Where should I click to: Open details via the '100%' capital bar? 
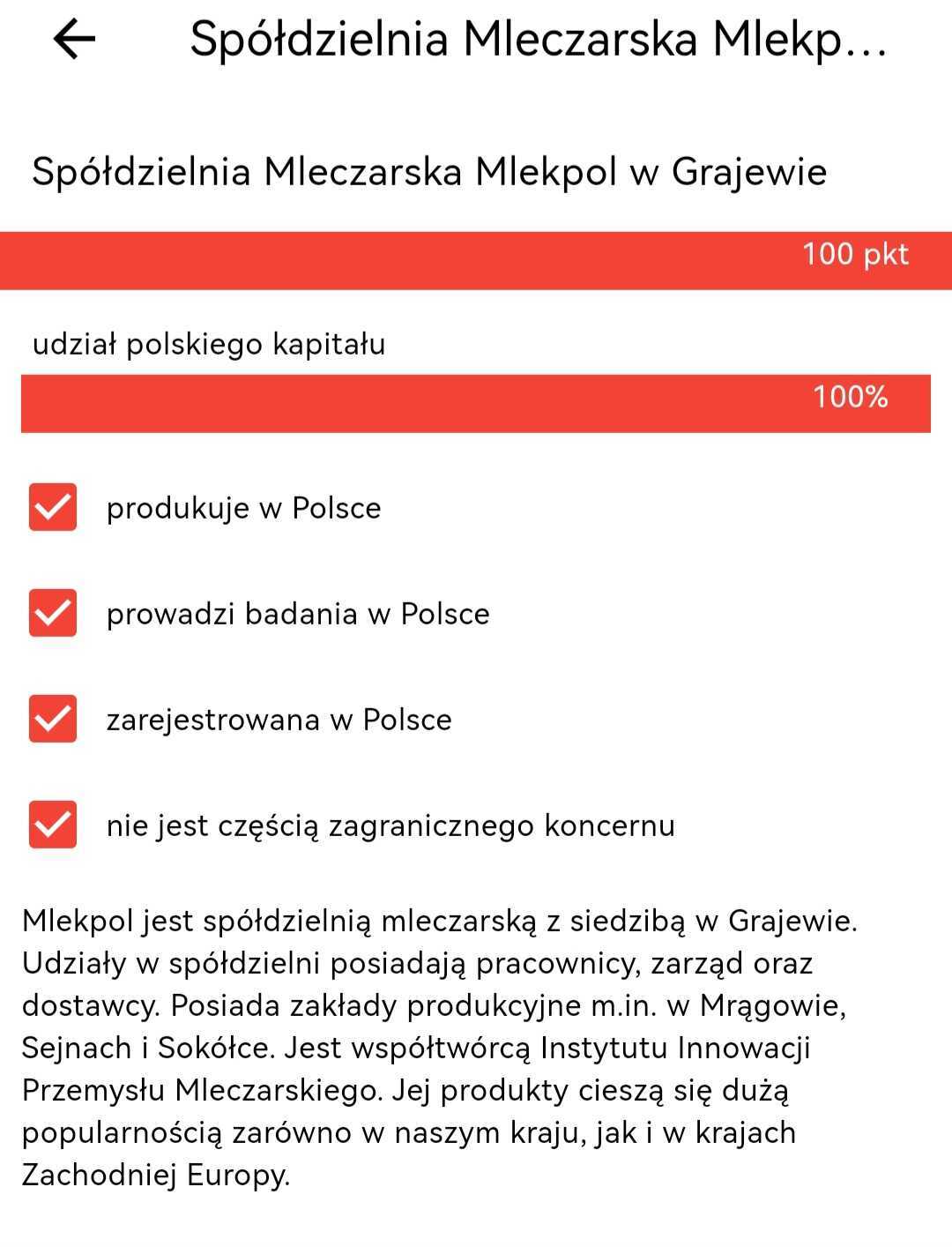(x=476, y=402)
